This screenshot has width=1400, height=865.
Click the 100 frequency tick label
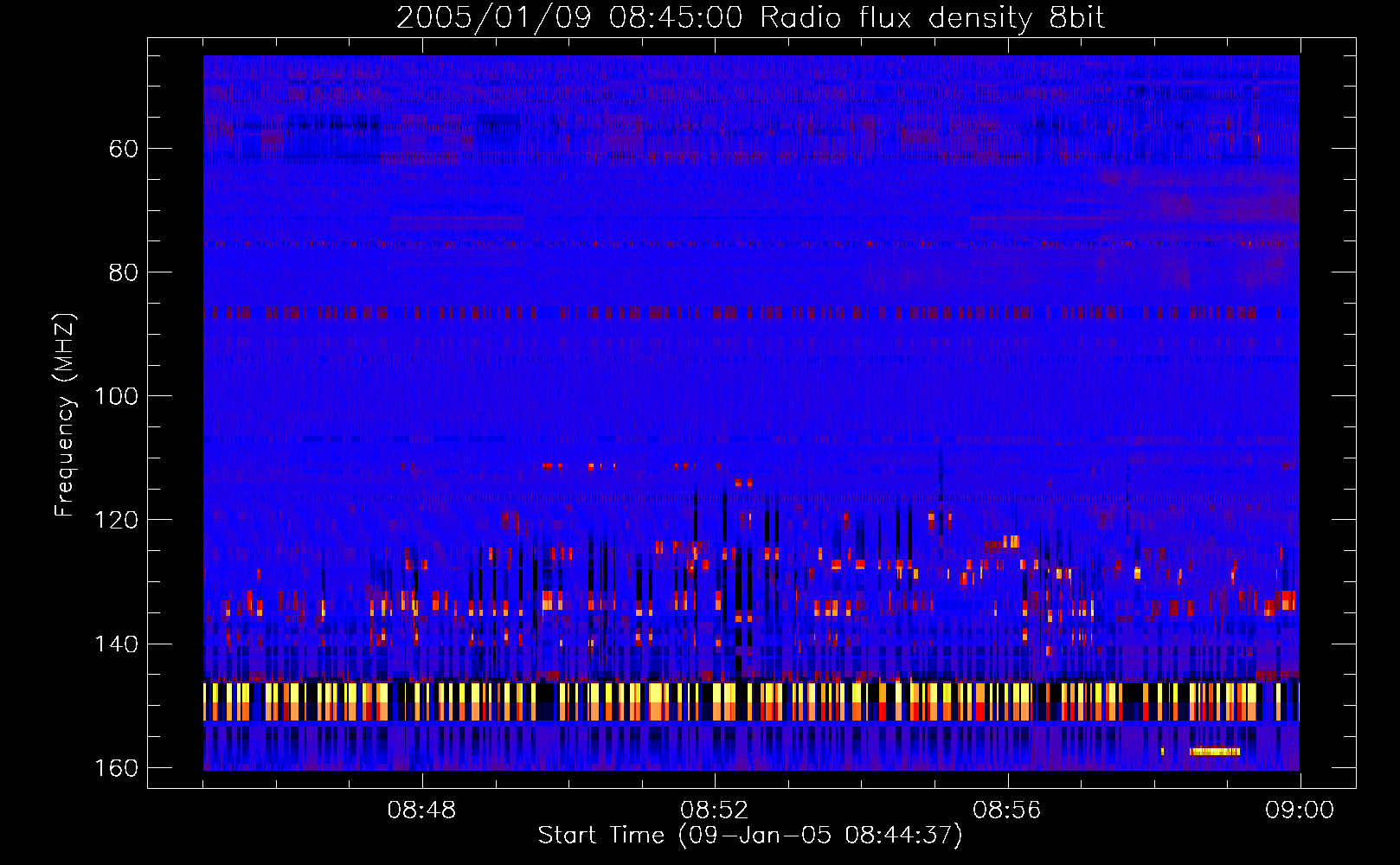[x=116, y=396]
